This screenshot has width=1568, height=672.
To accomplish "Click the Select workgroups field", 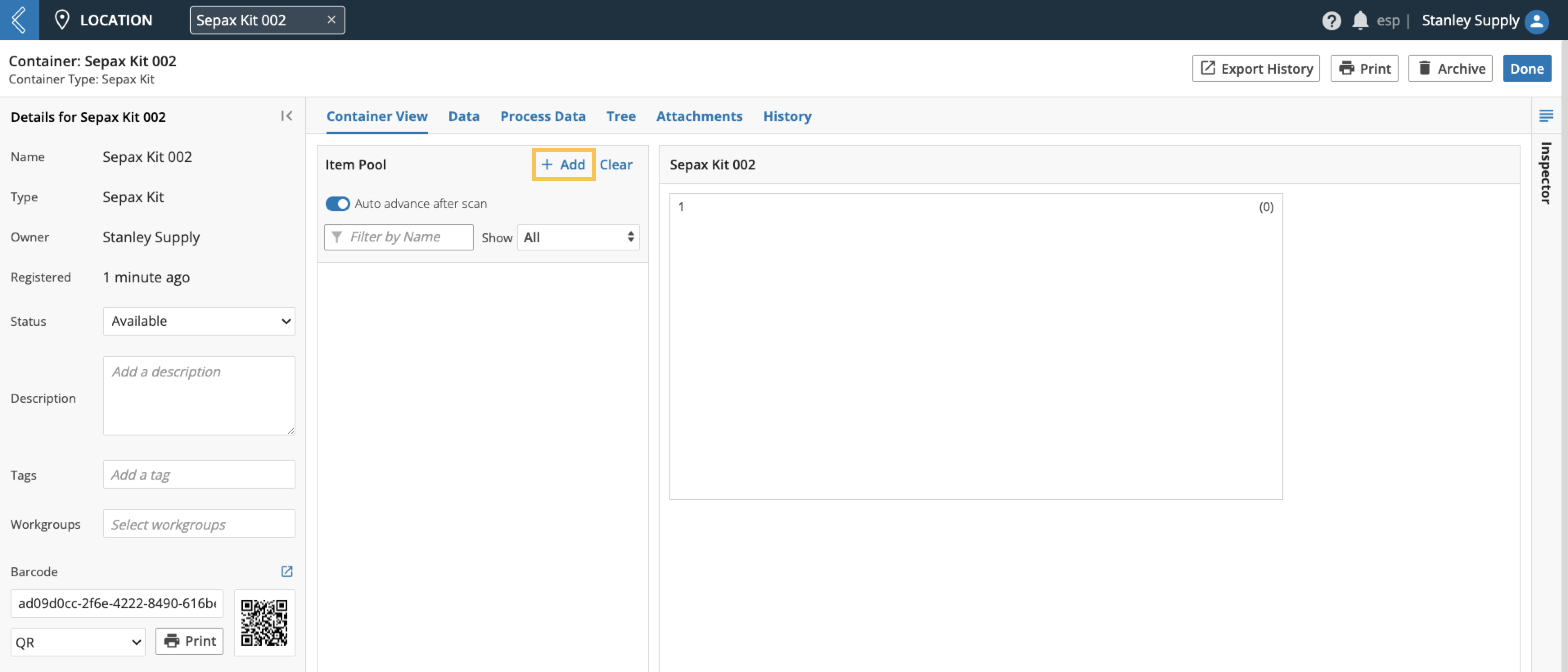I will [199, 524].
